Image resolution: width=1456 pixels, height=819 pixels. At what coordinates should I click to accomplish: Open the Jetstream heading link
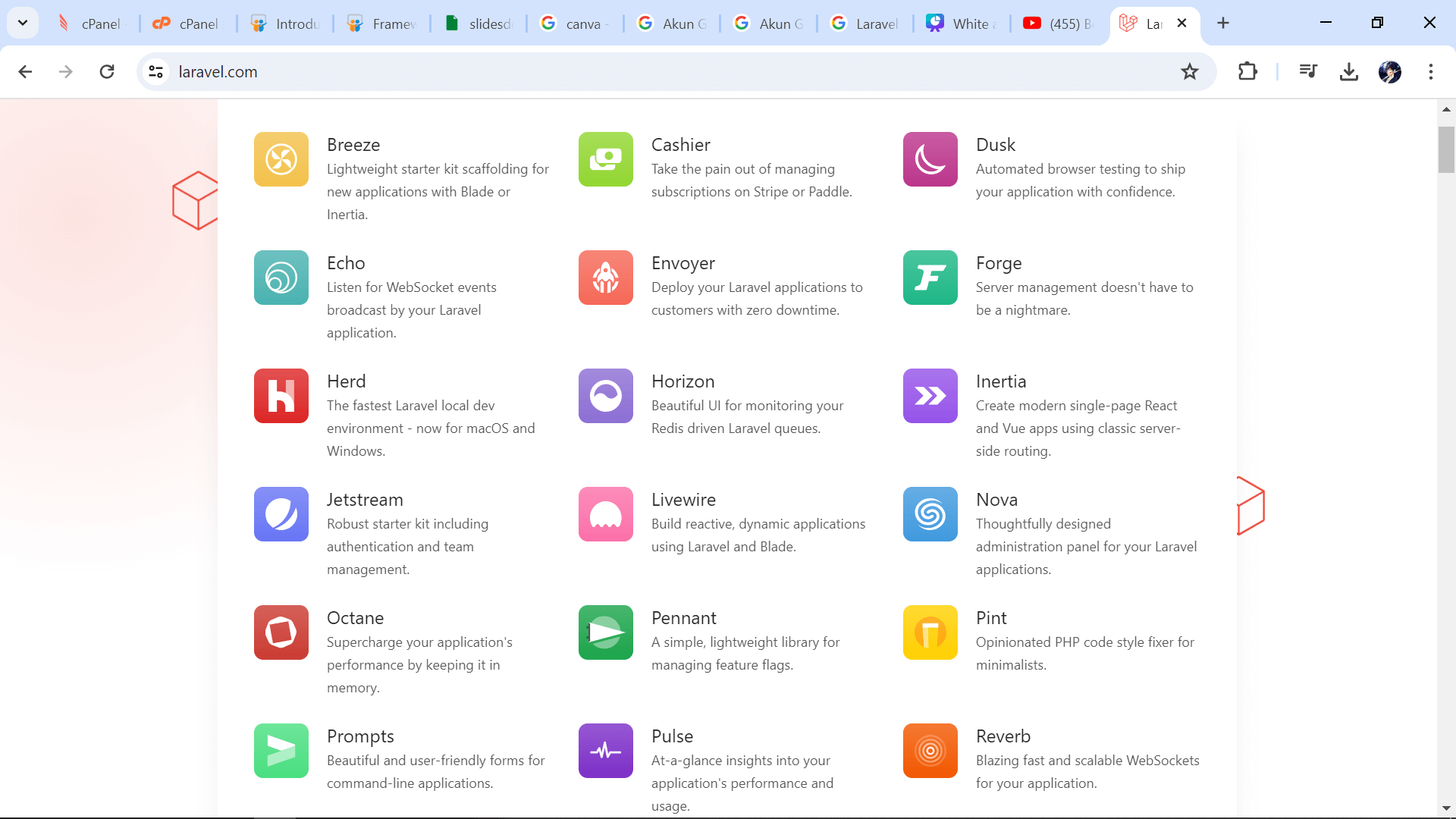pos(365,500)
